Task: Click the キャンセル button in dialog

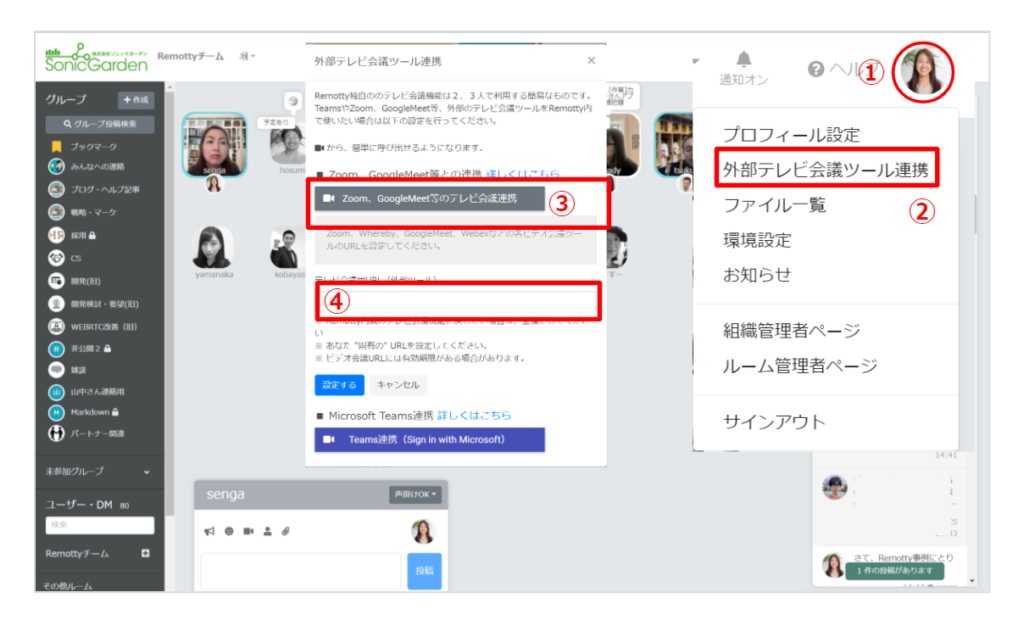Action: pyautogui.click(x=398, y=385)
